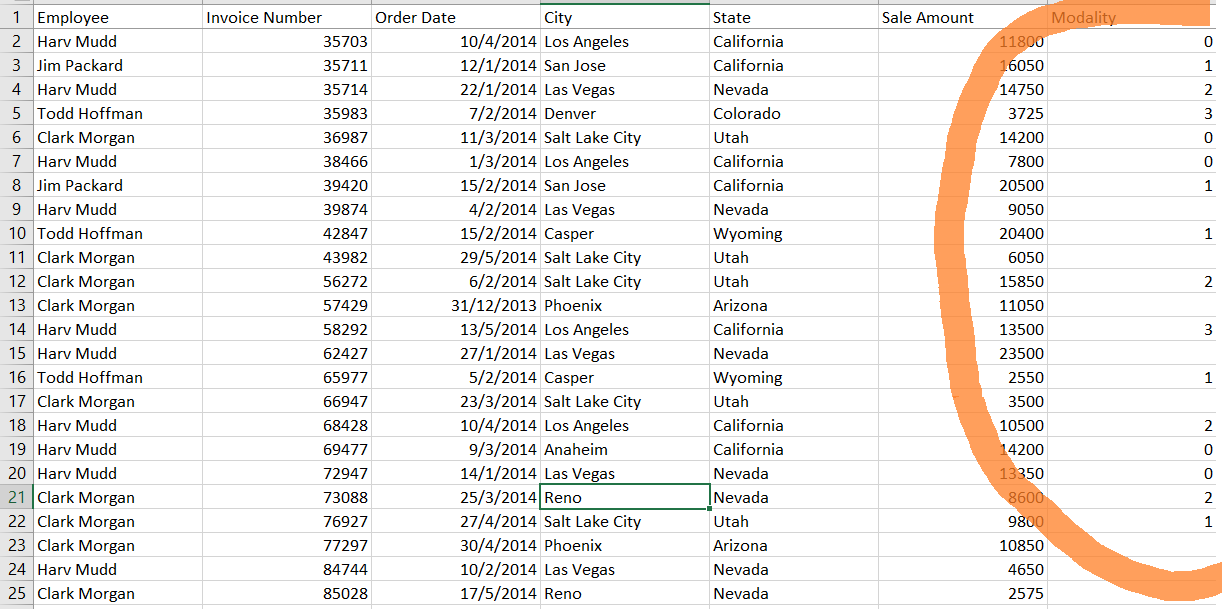
Task: Select row header number 21
Action: point(16,497)
